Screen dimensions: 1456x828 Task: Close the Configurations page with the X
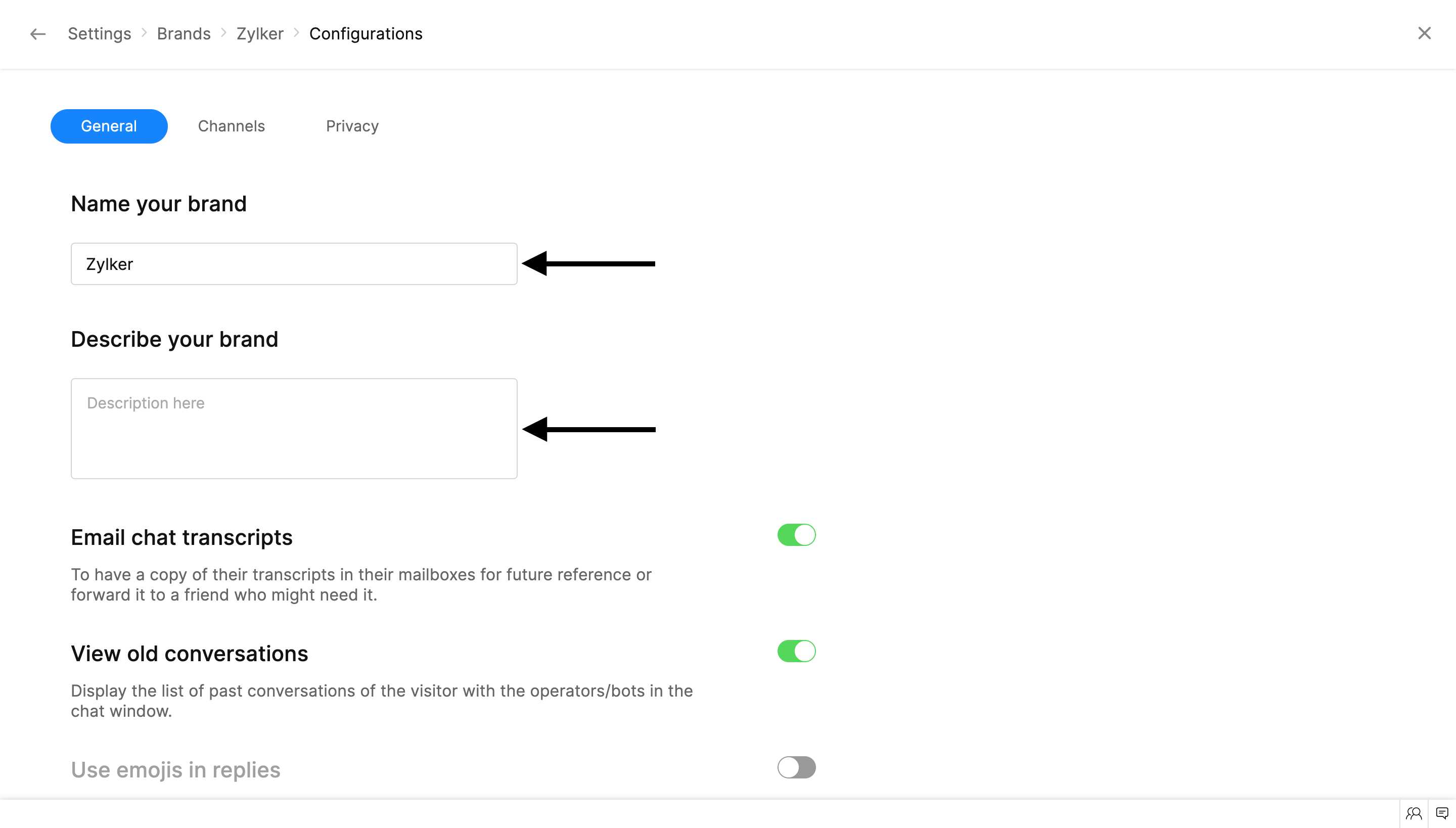point(1424,33)
